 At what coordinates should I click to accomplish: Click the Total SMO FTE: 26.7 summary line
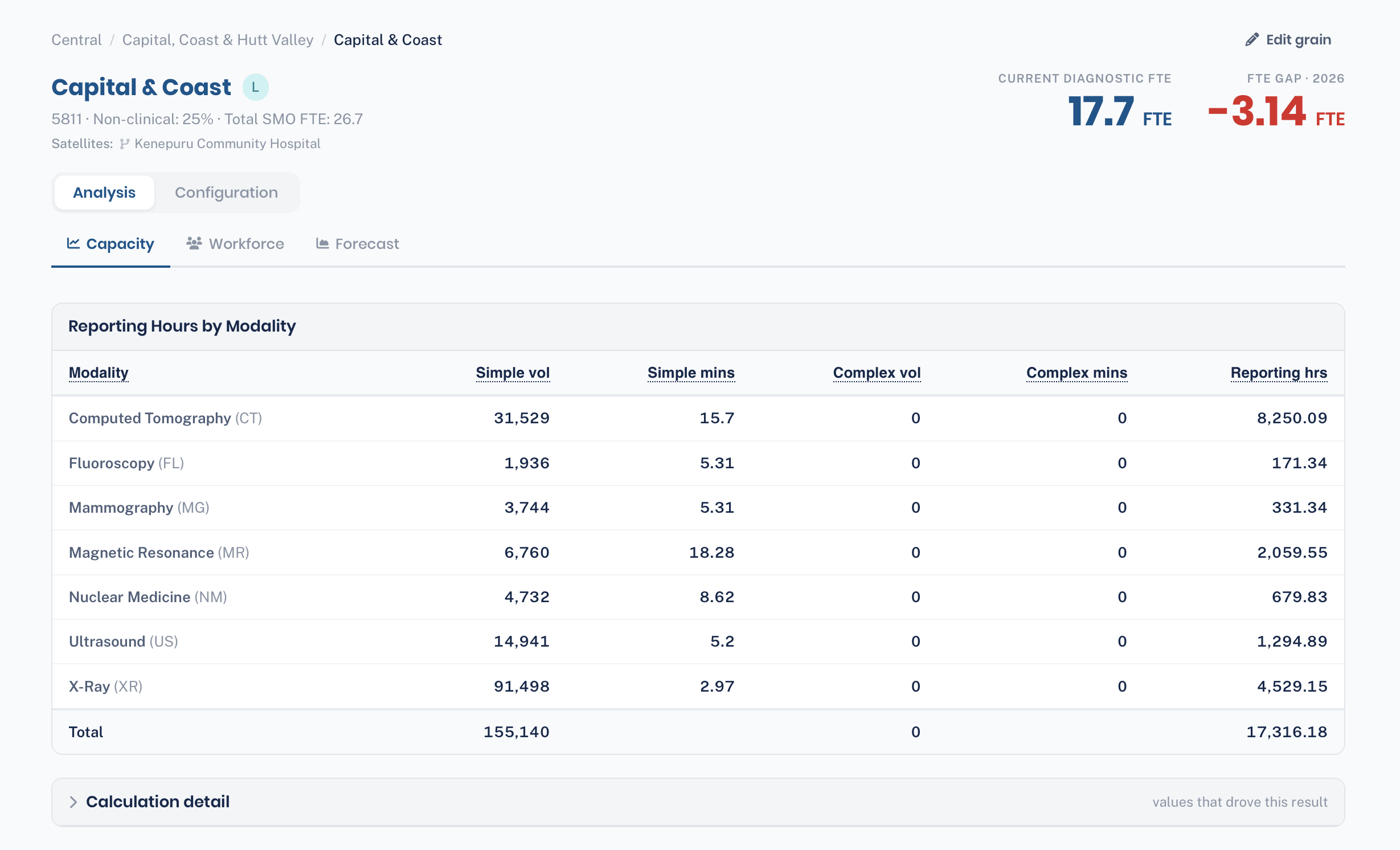click(293, 119)
